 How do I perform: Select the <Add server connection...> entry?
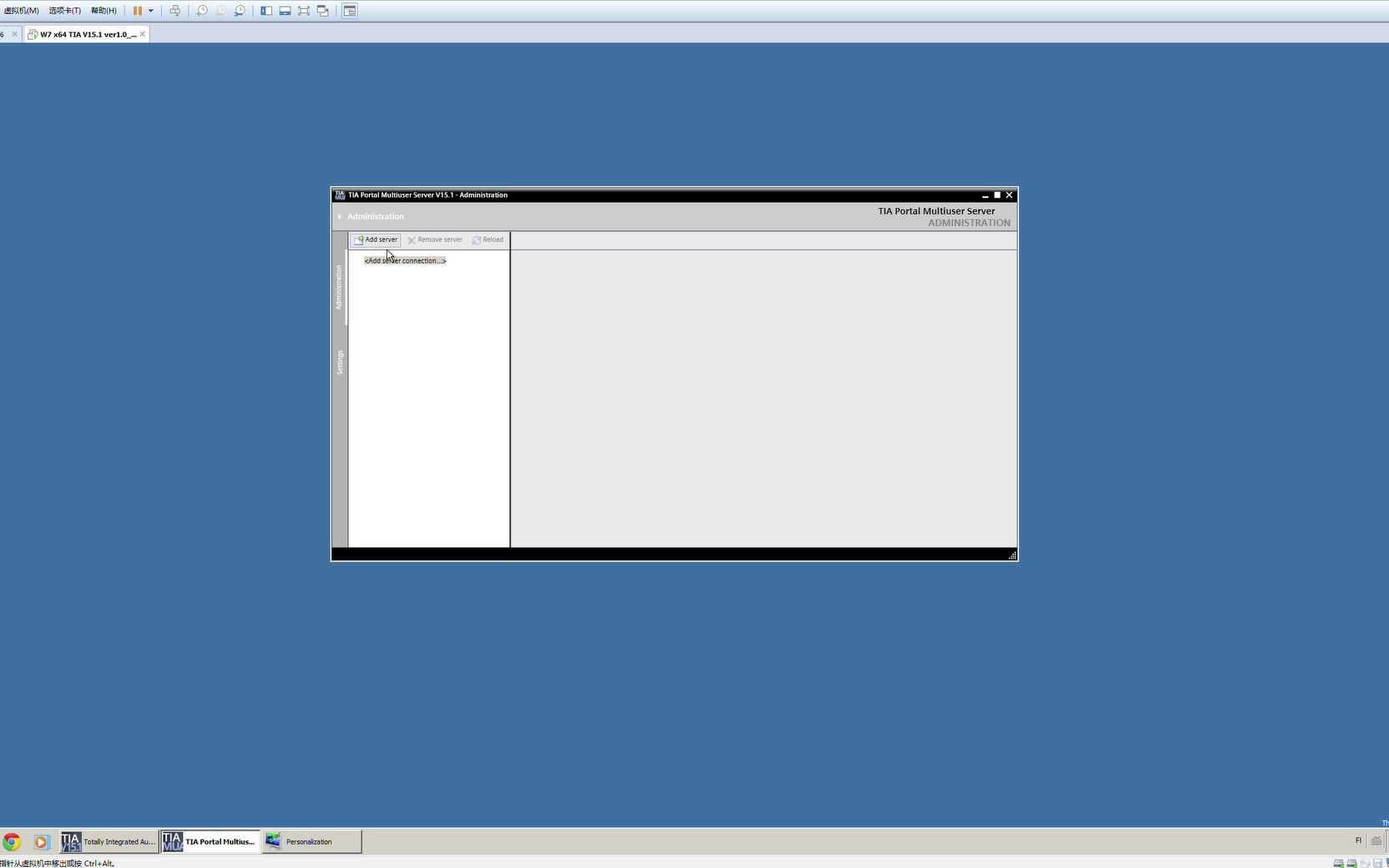[405, 260]
